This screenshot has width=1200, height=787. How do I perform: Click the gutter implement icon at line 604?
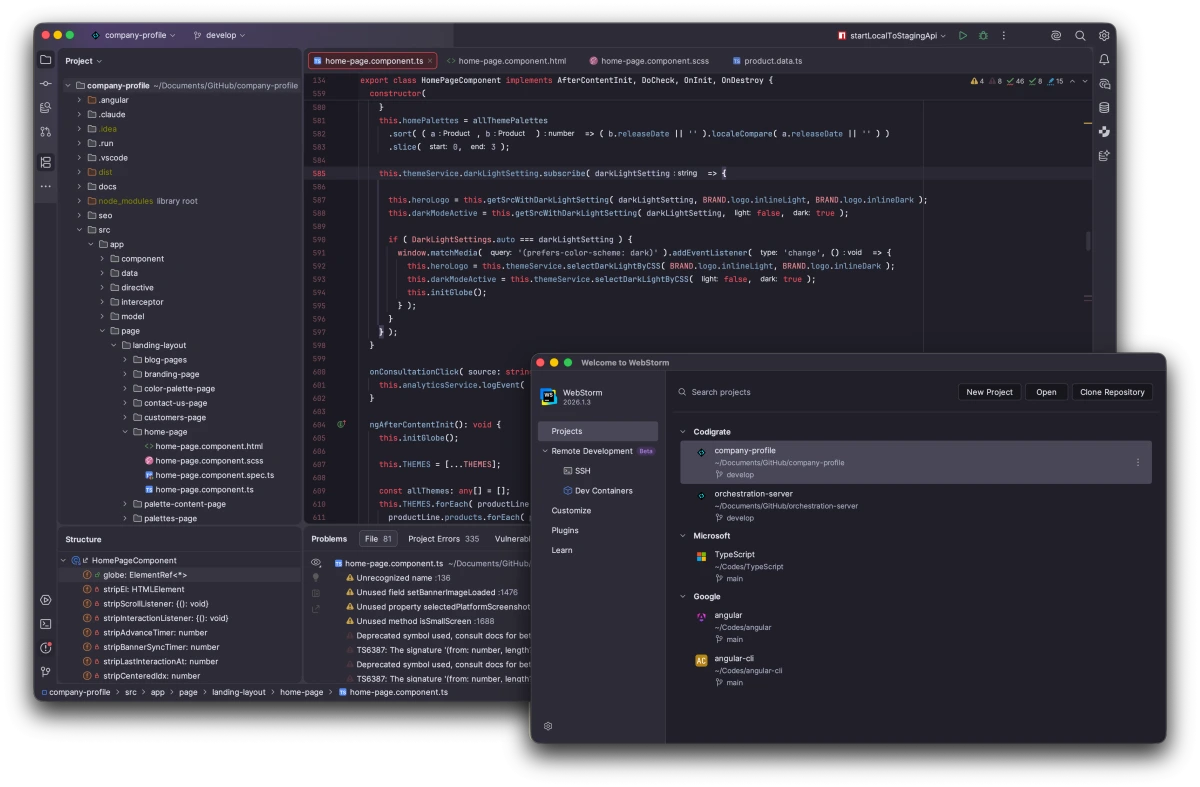[341, 424]
